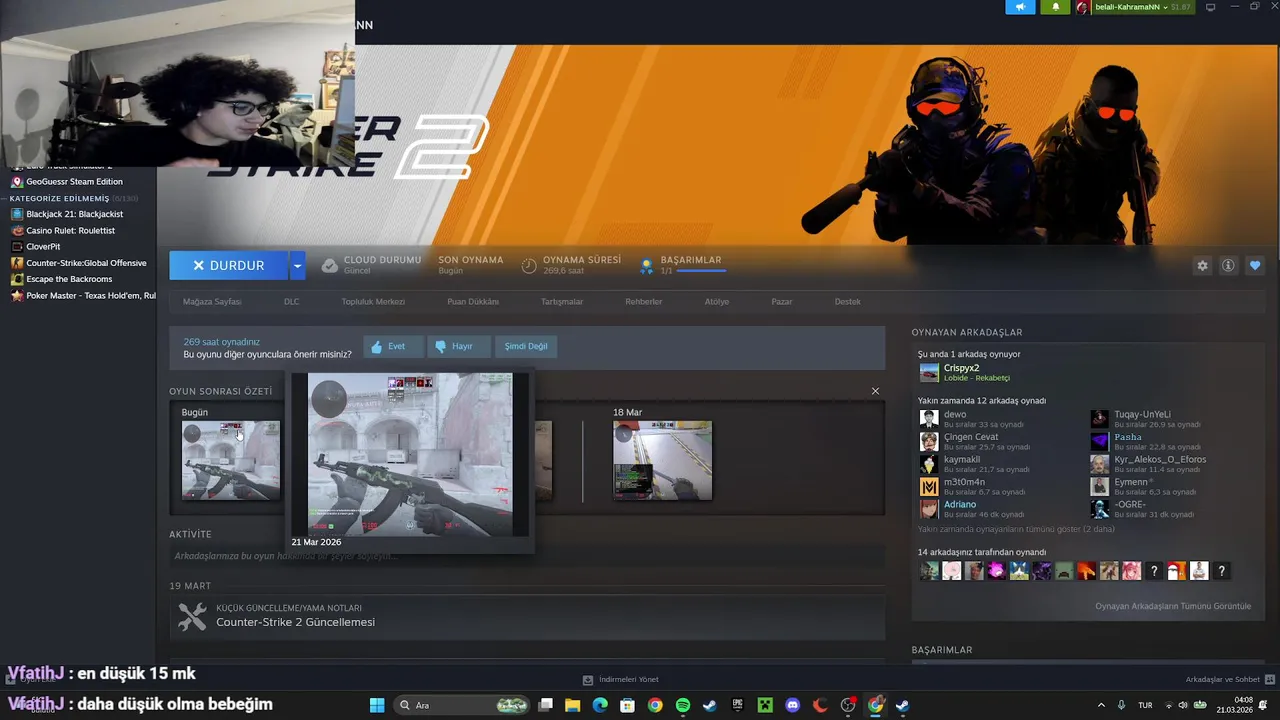Open Pasha friend avatar
The width and height of the screenshot is (1280, 720).
[x=1099, y=441]
